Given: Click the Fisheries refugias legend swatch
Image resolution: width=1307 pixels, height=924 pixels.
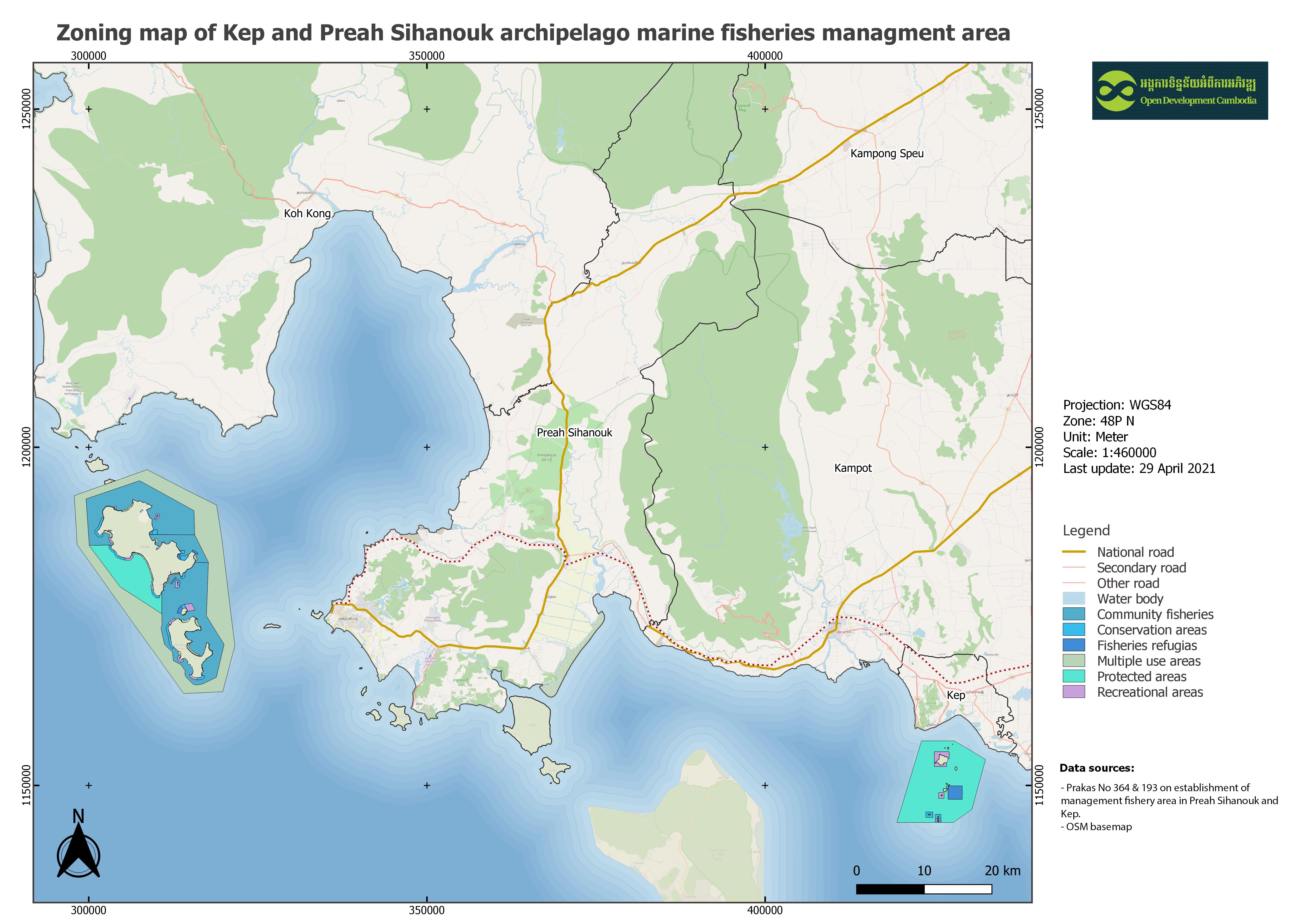Looking at the screenshot, I should coord(1074,645).
